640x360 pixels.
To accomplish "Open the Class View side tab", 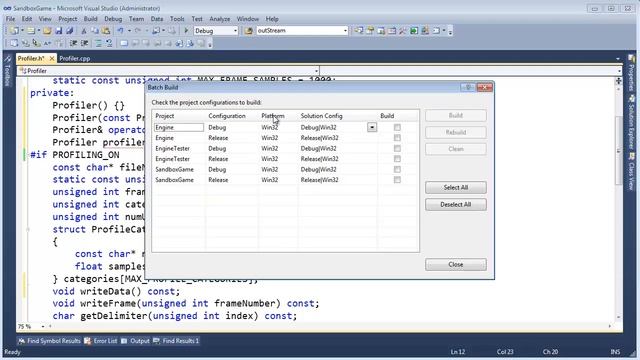I will (631, 171).
